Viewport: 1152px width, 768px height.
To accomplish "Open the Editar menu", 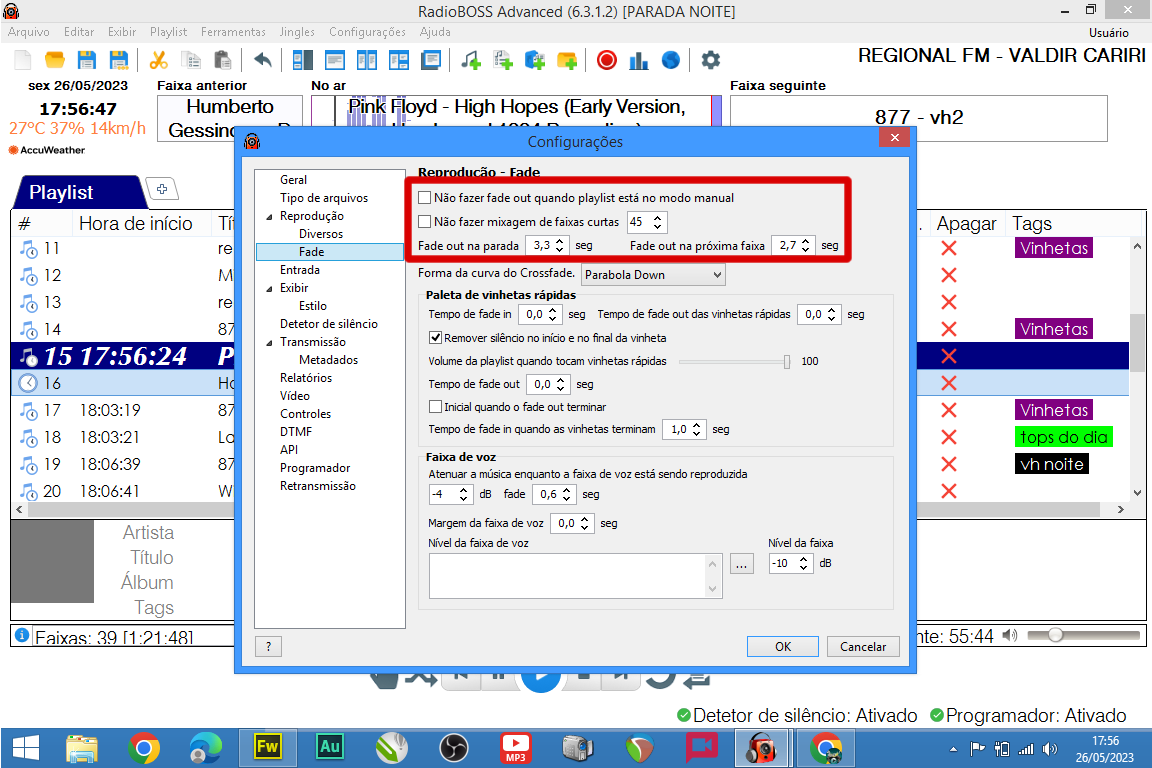I will pyautogui.click(x=79, y=32).
